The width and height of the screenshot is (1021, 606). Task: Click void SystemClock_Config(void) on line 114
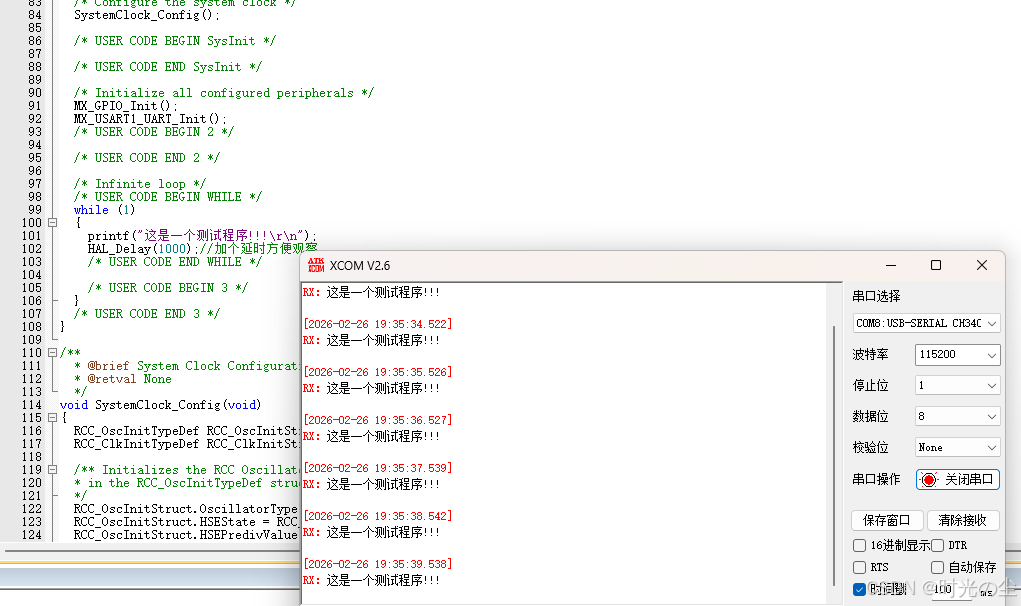pyautogui.click(x=160, y=405)
